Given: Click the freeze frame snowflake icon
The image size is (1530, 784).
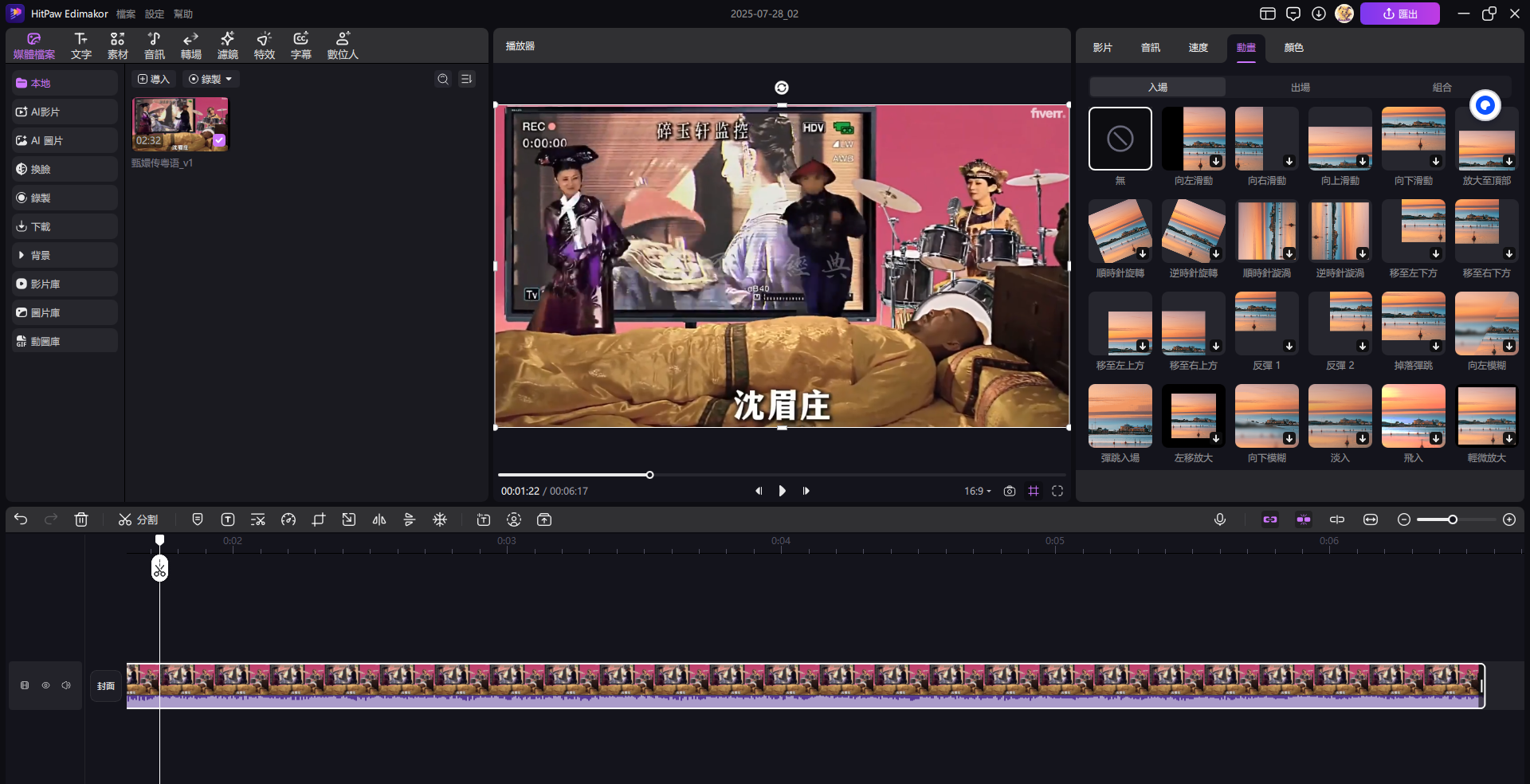Looking at the screenshot, I should point(440,519).
